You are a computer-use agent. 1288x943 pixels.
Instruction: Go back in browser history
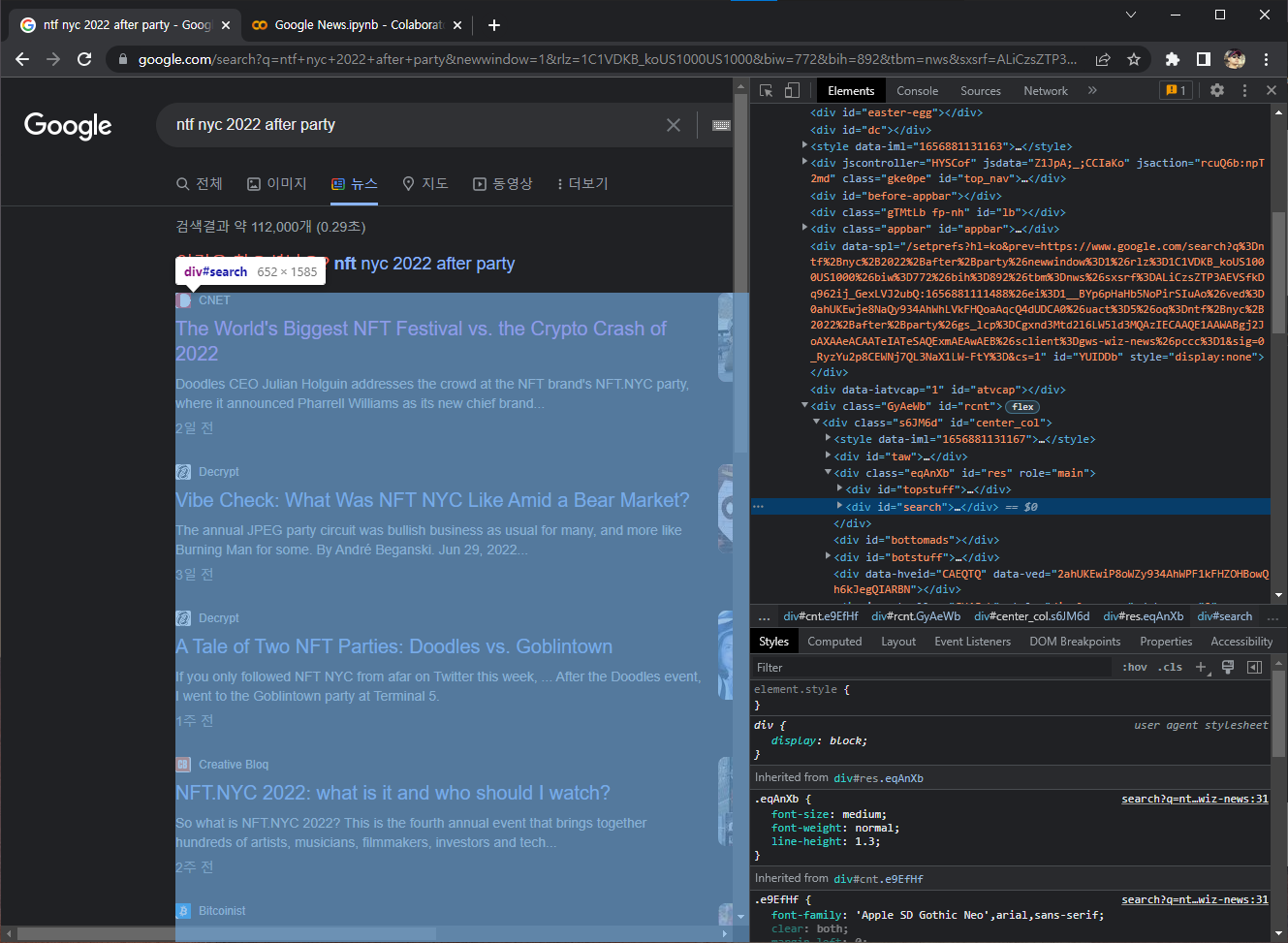(22, 59)
